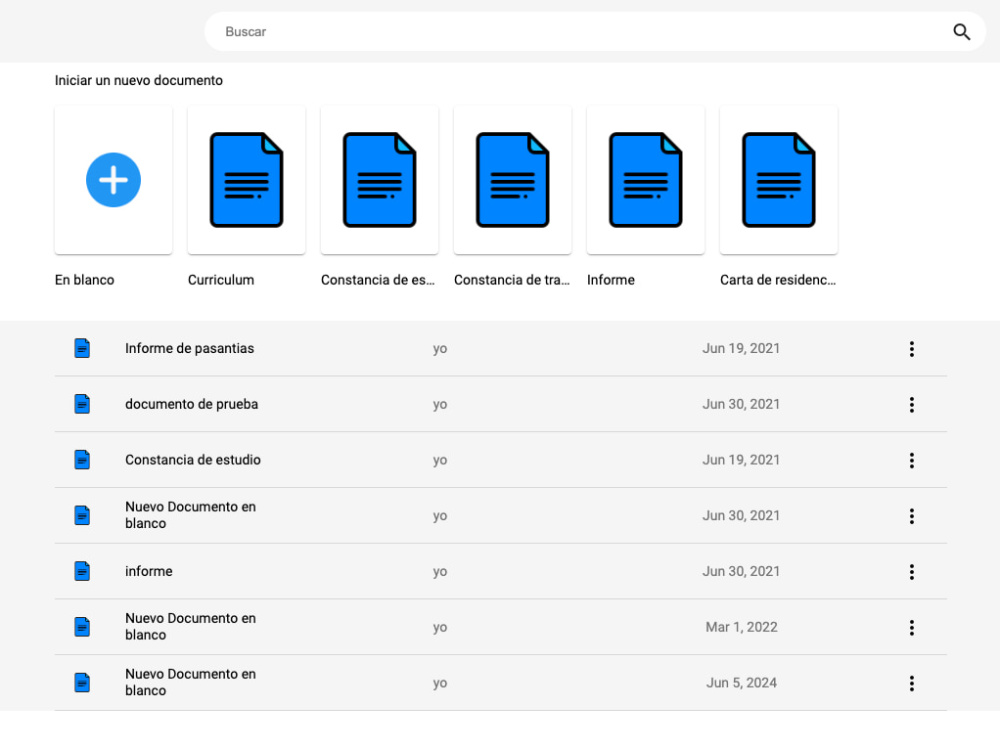Screen dimensions: 1000x750
Task: Click doc icon of Jun 5, 2024 document
Action: point(82,682)
